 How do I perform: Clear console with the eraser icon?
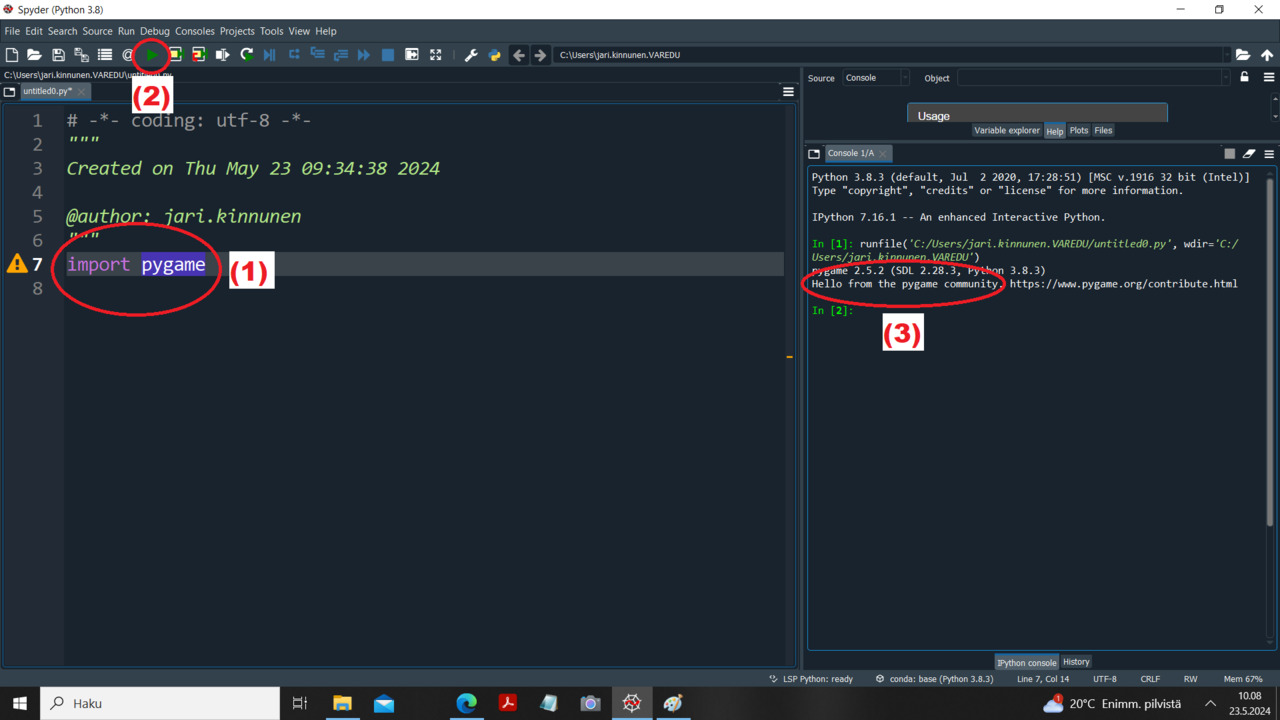point(1249,153)
